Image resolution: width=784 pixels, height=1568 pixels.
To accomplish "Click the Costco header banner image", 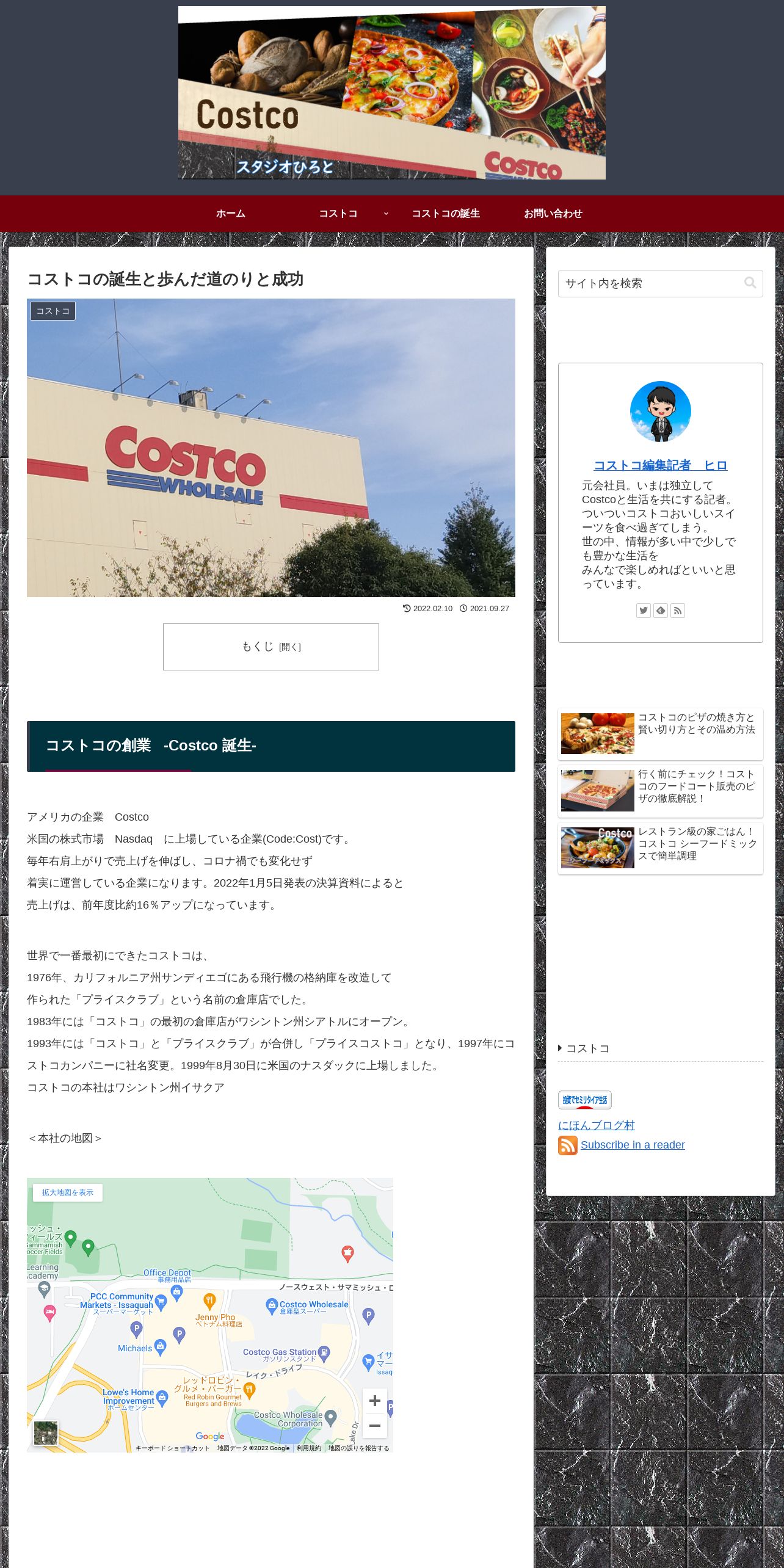I will [x=392, y=93].
